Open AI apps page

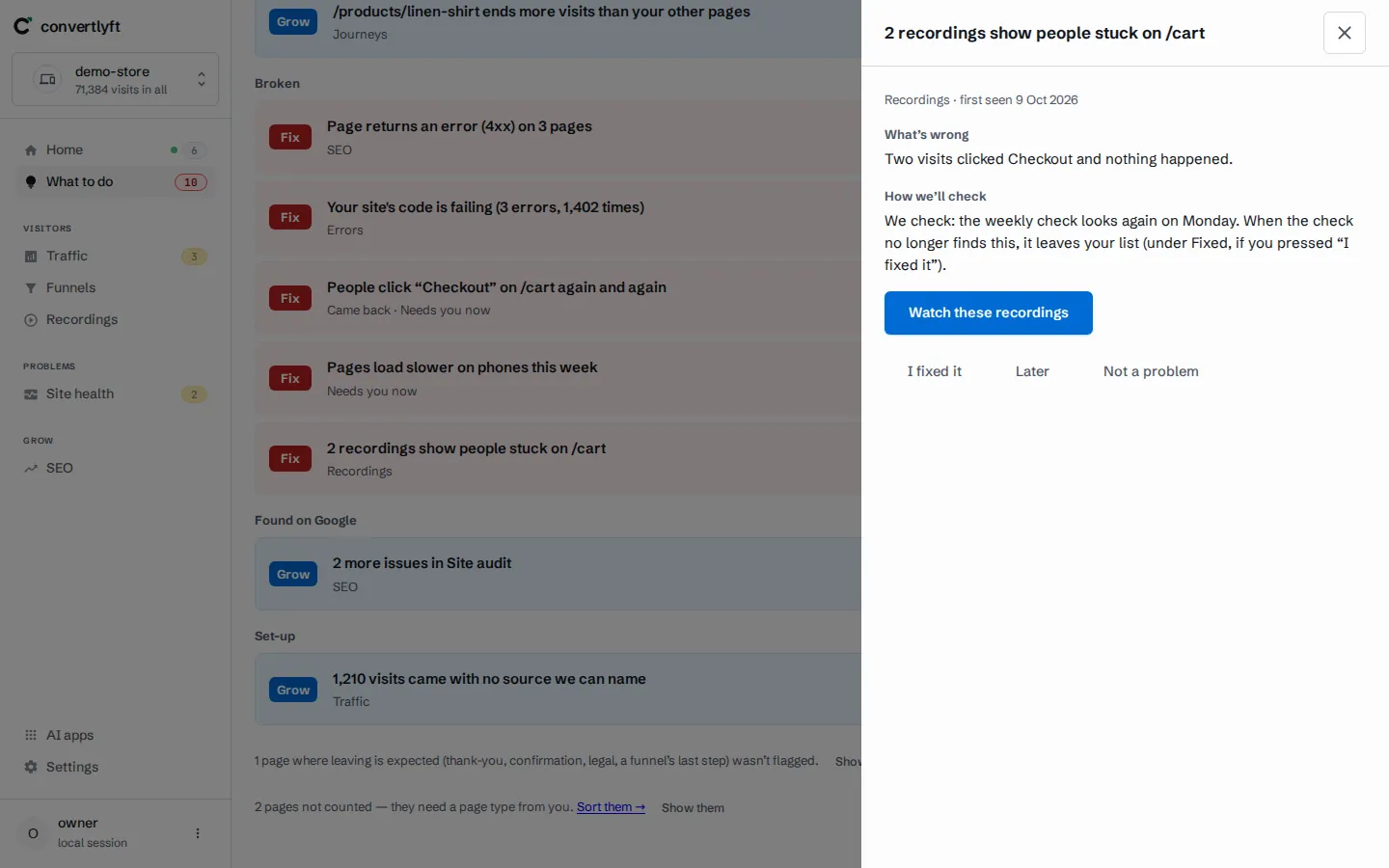[115, 736]
